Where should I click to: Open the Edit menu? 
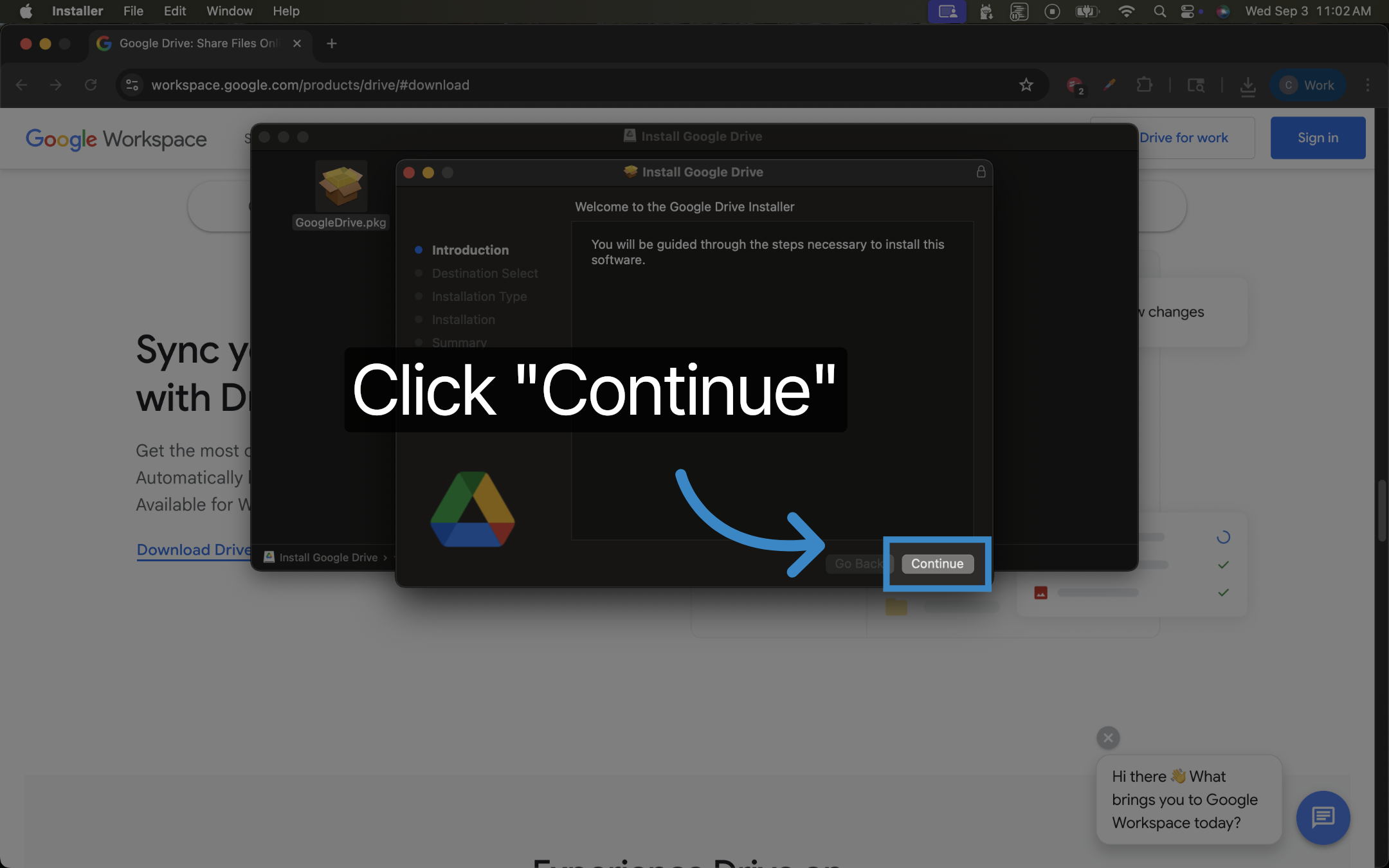[174, 11]
